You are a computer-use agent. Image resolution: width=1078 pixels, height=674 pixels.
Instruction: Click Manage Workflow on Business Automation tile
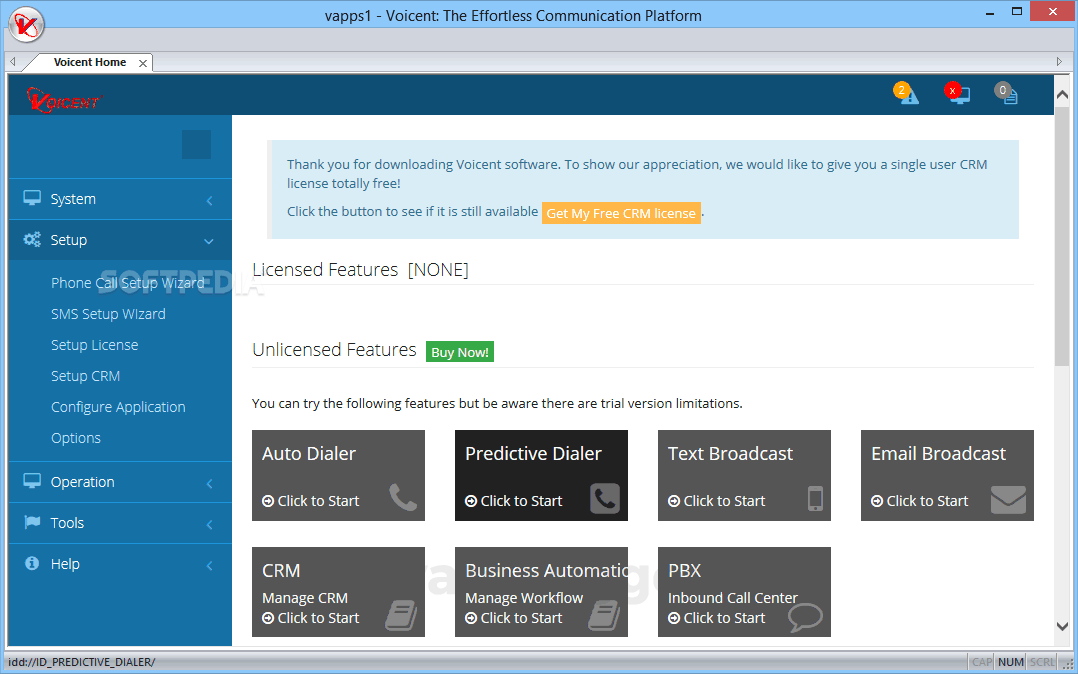click(x=524, y=598)
